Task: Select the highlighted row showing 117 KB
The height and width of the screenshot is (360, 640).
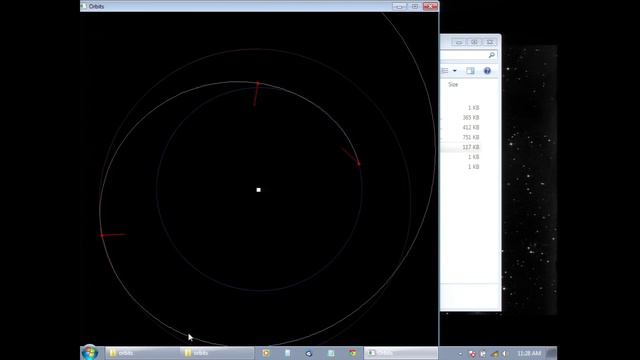Action: [x=470, y=147]
